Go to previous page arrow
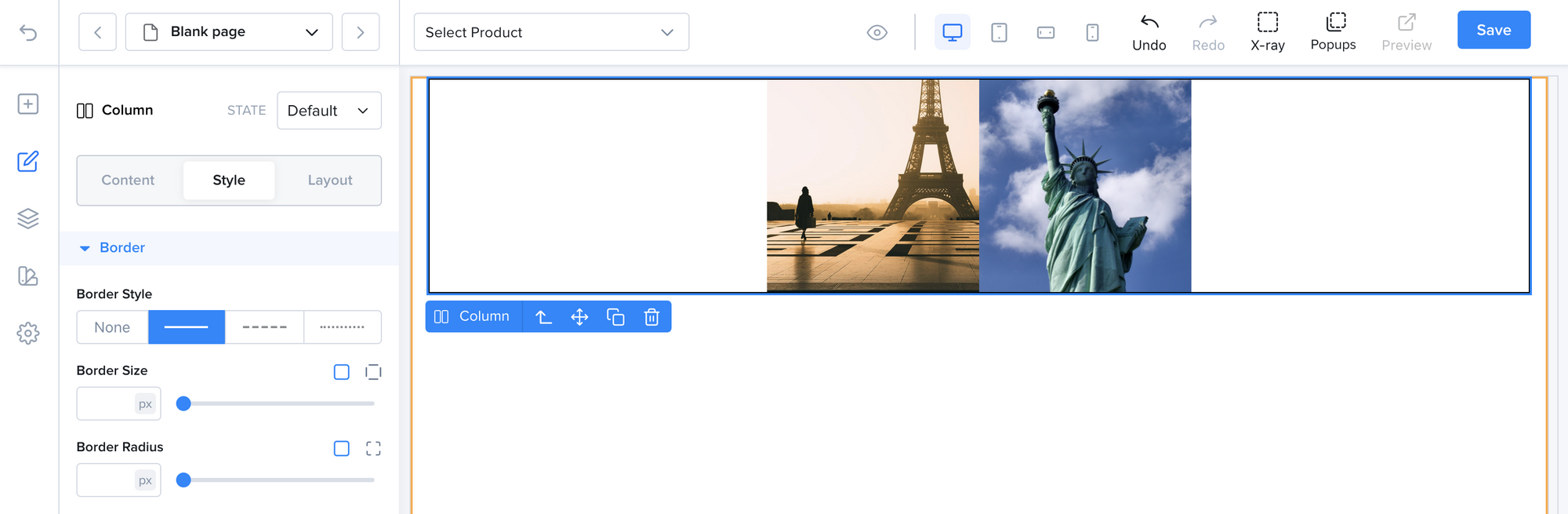Viewport: 1568px width, 514px height. coord(97,32)
